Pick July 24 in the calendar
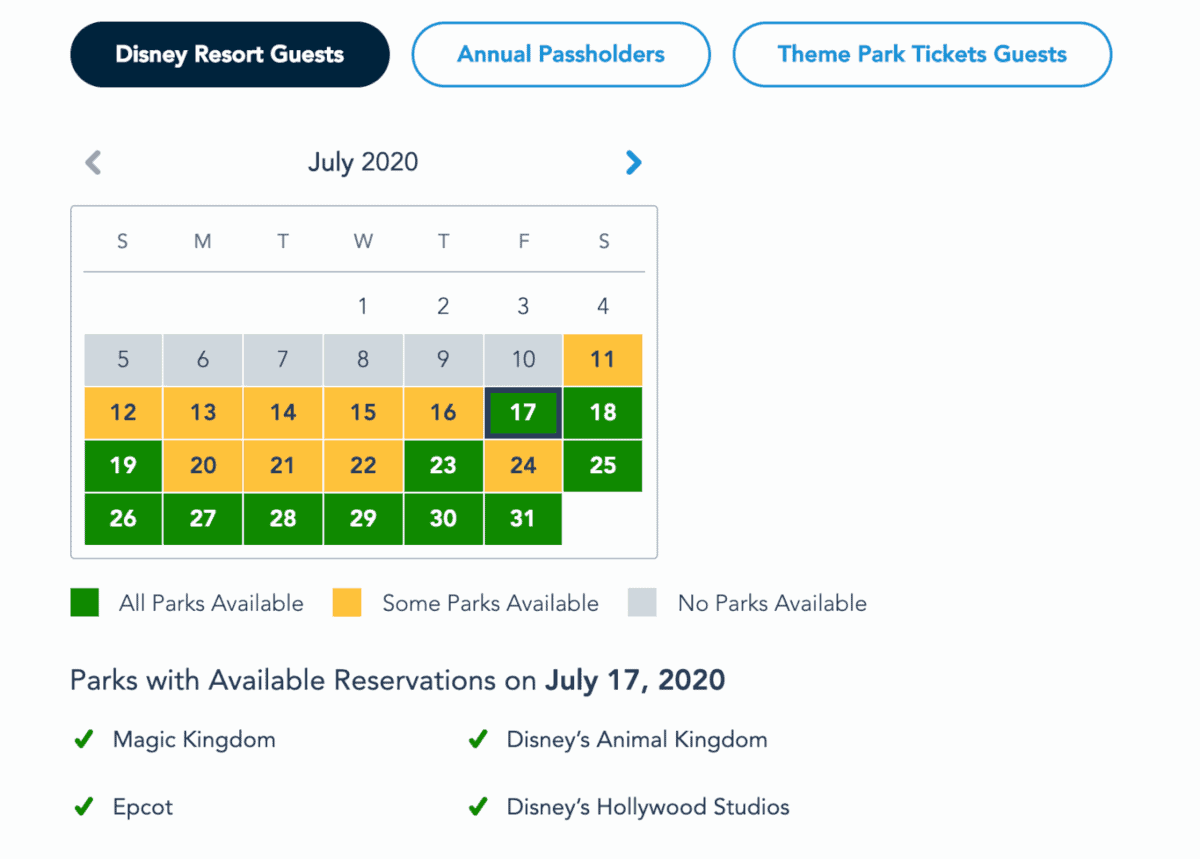 click(523, 465)
